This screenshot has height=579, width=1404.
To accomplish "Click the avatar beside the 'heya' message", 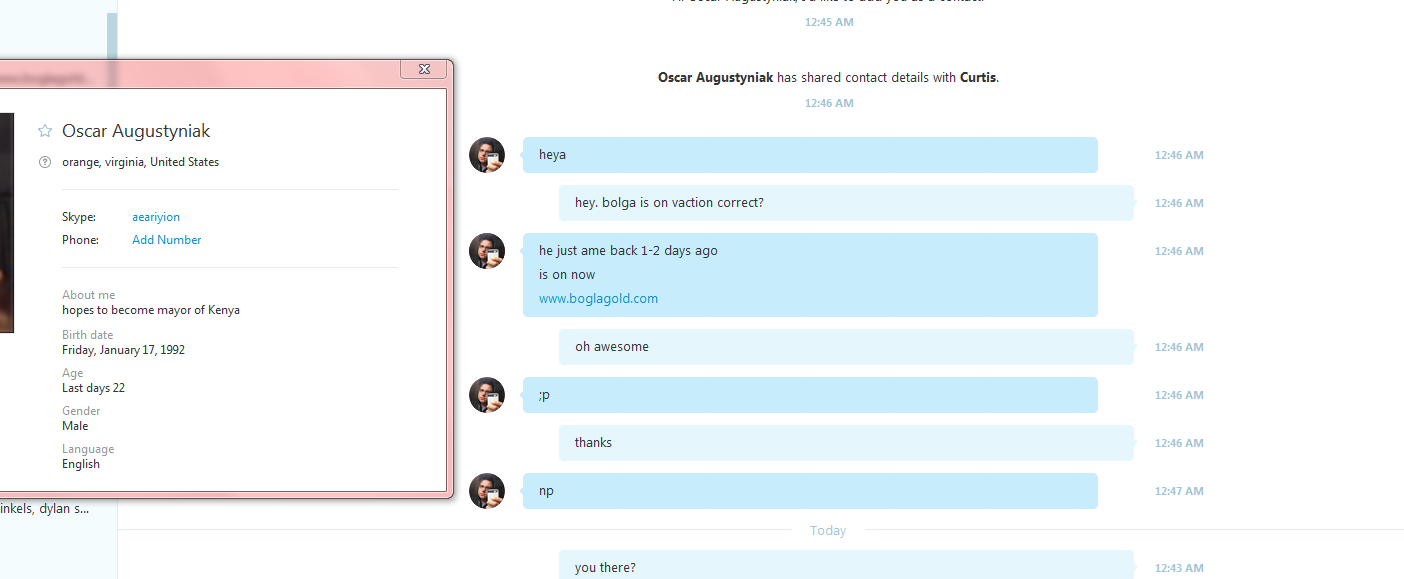I will (x=487, y=155).
